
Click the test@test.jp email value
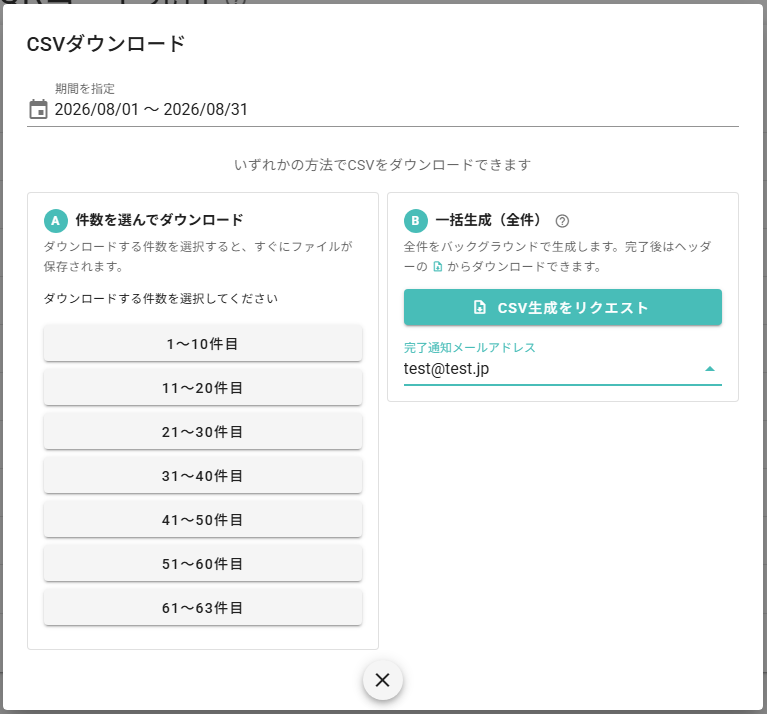click(446, 369)
